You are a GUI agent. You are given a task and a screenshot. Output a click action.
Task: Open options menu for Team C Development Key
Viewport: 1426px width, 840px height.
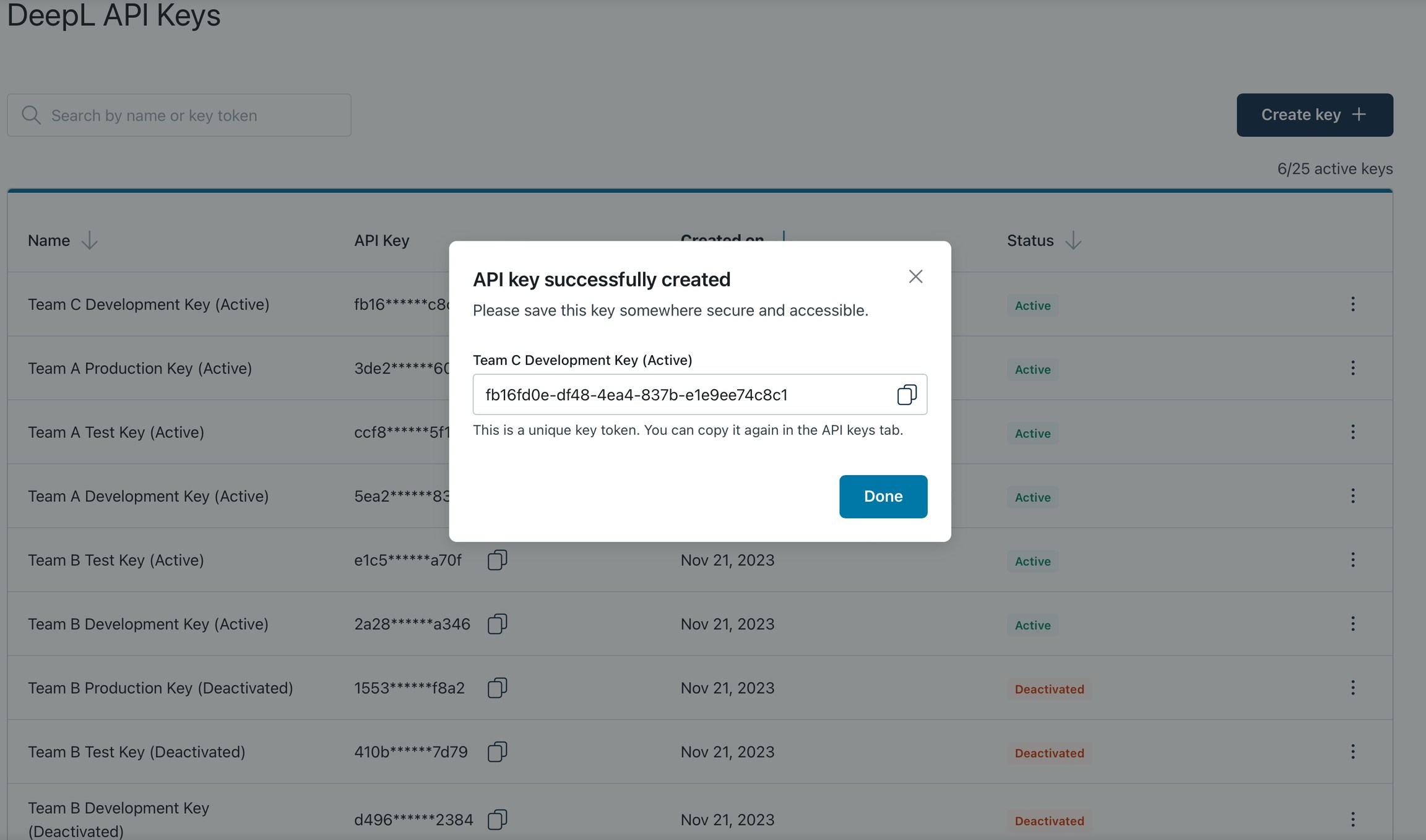point(1352,304)
